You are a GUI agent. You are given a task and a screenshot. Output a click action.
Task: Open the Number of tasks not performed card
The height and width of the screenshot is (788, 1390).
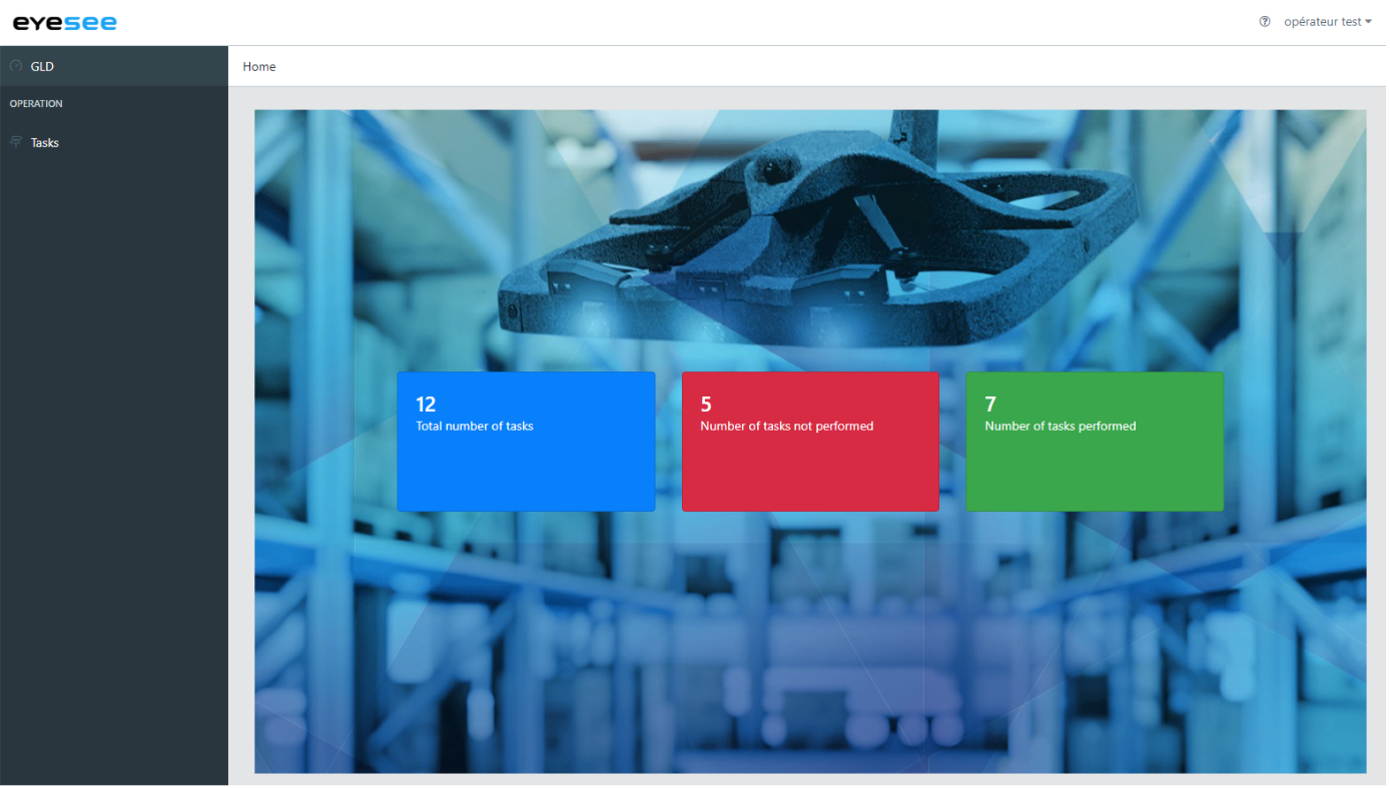click(x=810, y=442)
